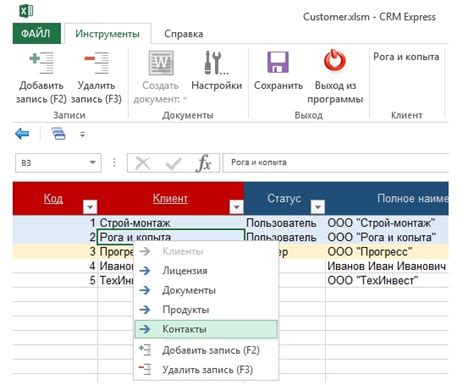Click the stacked windows icon in quick toolbar
The image size is (474, 385).
coord(58,134)
